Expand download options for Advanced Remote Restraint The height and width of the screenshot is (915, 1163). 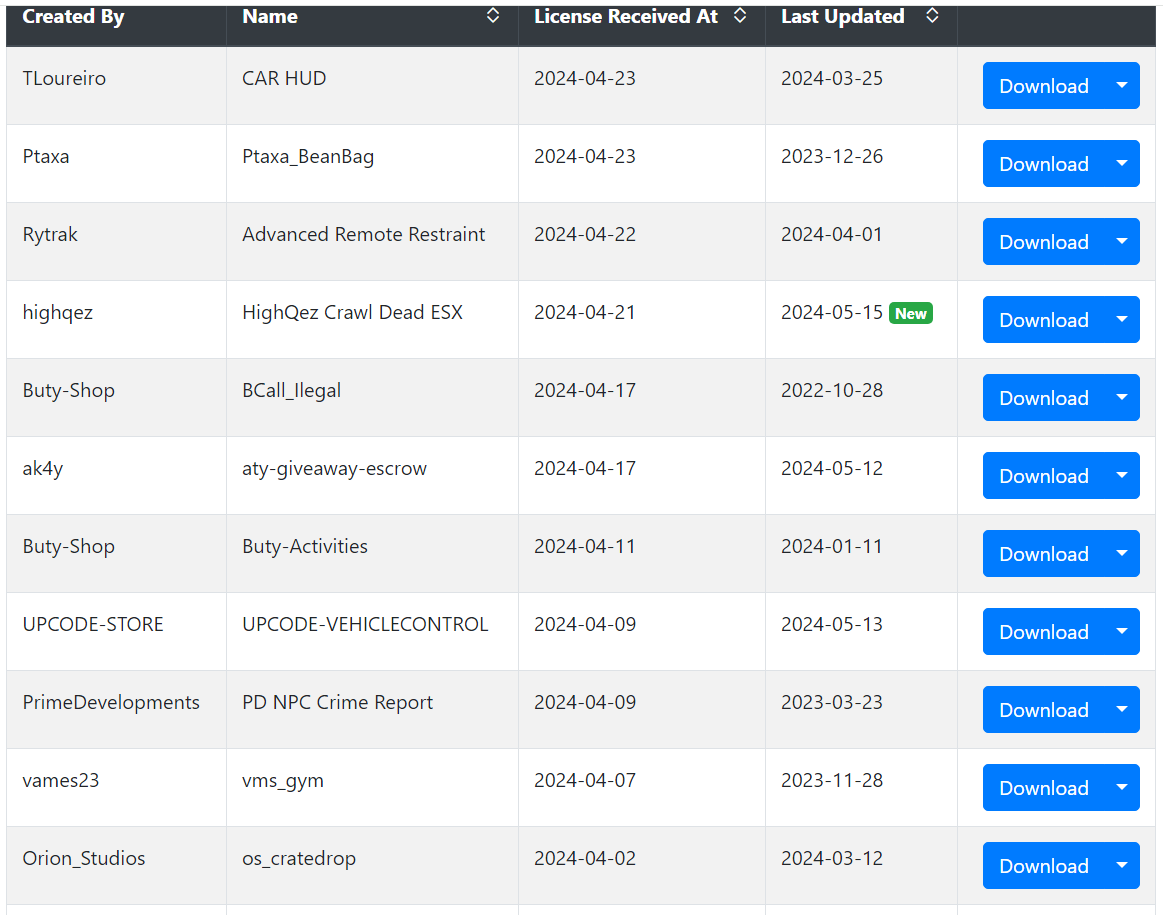tap(1122, 242)
